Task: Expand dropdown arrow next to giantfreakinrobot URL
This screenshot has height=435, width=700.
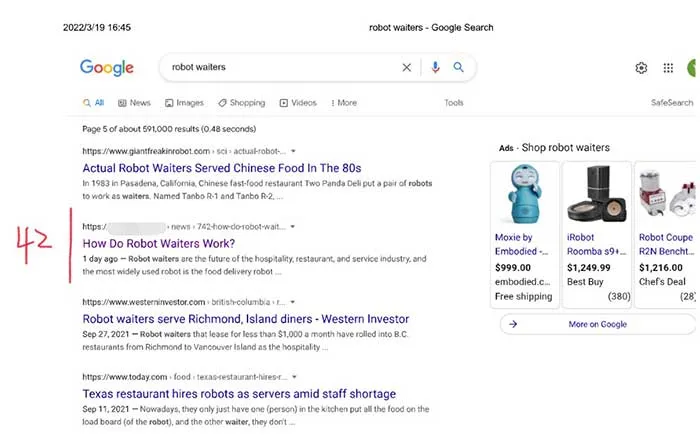Action: (293, 151)
